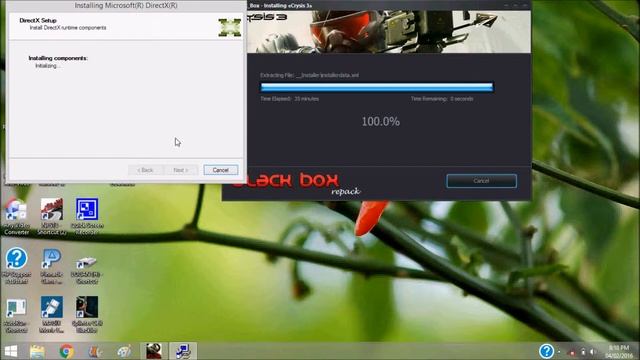Open the Windows Start button
Screen dimensions: 640x360
point(11,351)
